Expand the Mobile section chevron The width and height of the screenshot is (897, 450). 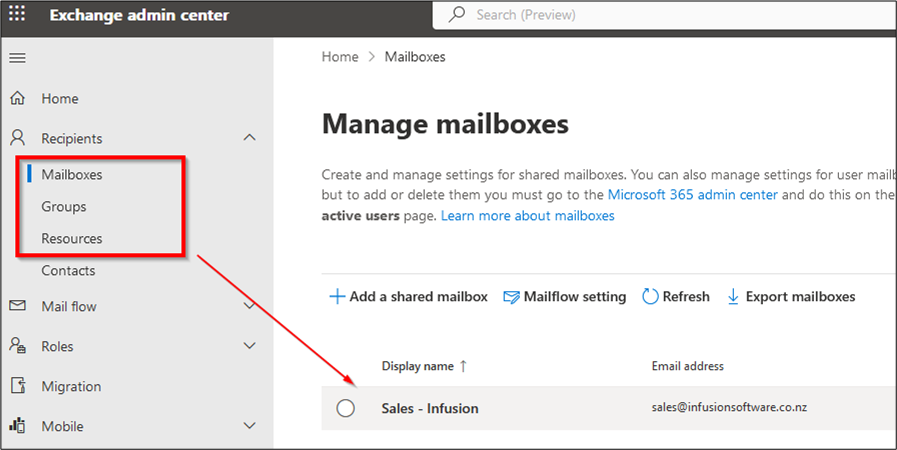tap(249, 425)
